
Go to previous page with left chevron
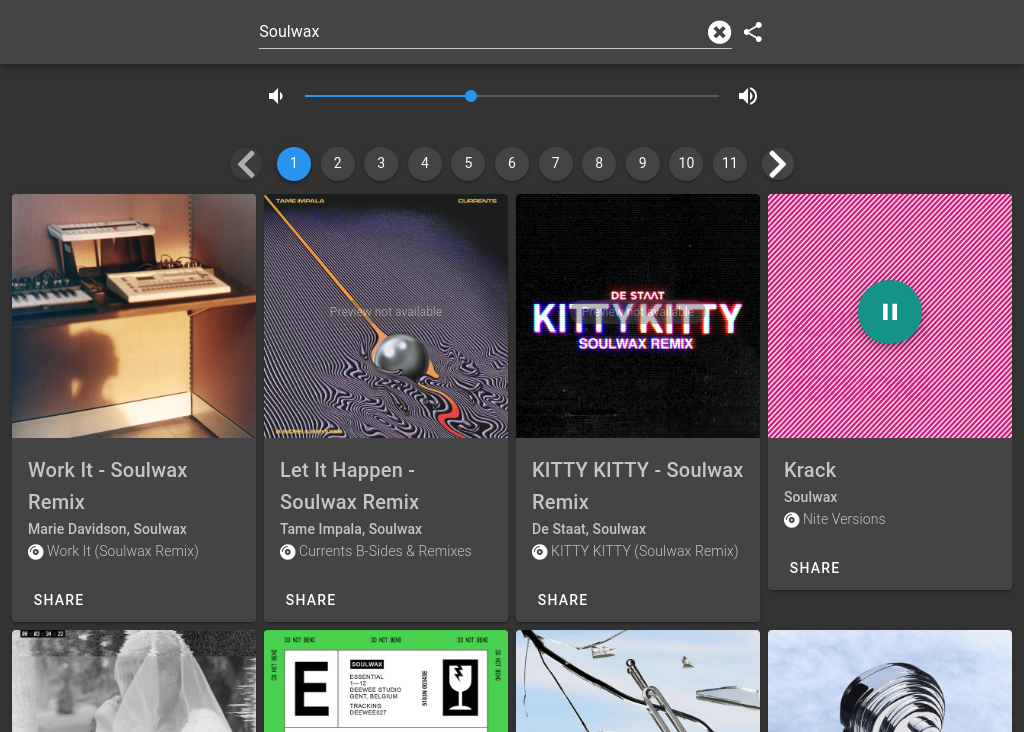[x=246, y=163]
